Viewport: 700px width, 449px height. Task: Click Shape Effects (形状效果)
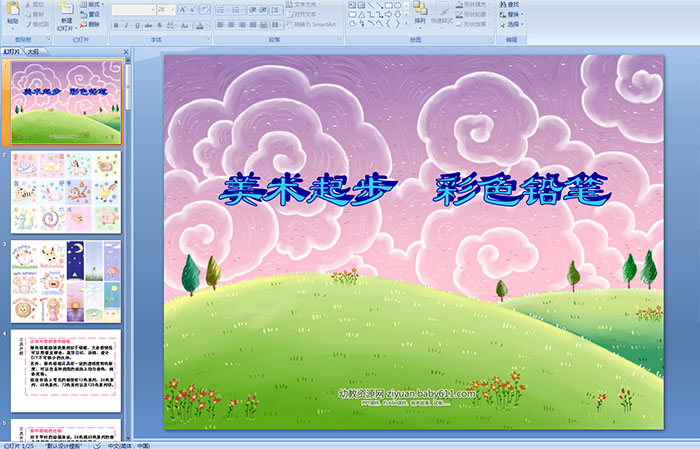471,24
